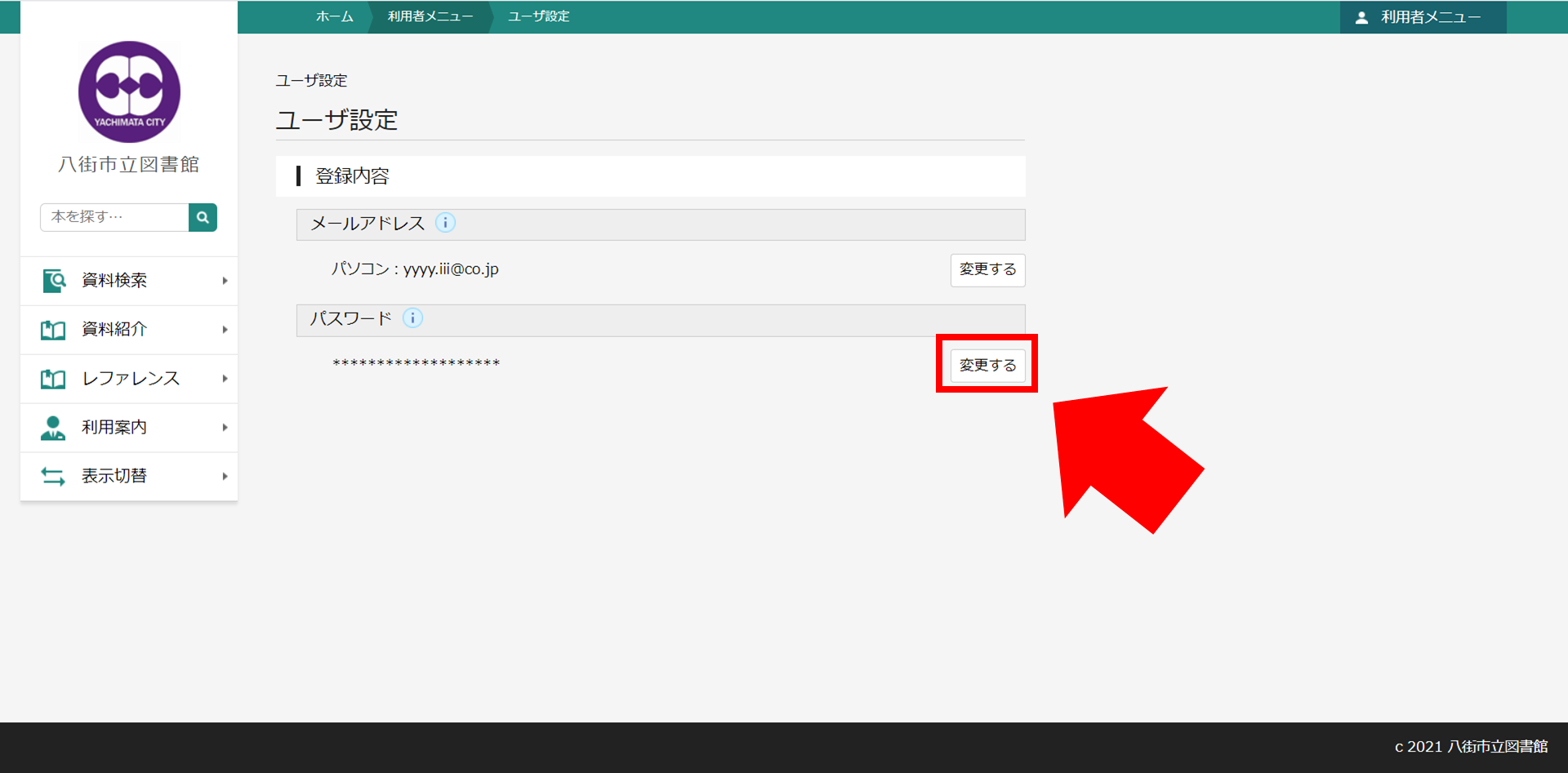Focus the 本を探す search field
Viewport: 1568px width, 773px height.
(x=114, y=217)
